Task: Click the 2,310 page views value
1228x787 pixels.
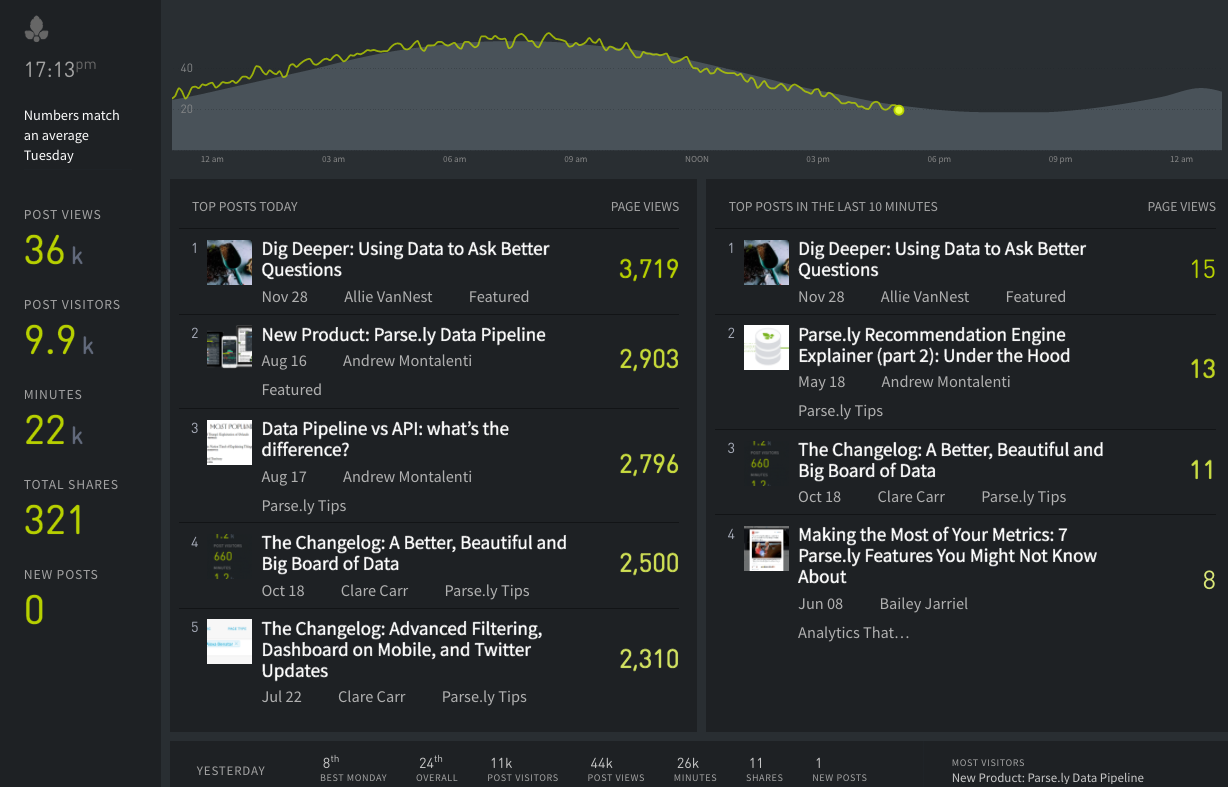Action: (x=649, y=659)
